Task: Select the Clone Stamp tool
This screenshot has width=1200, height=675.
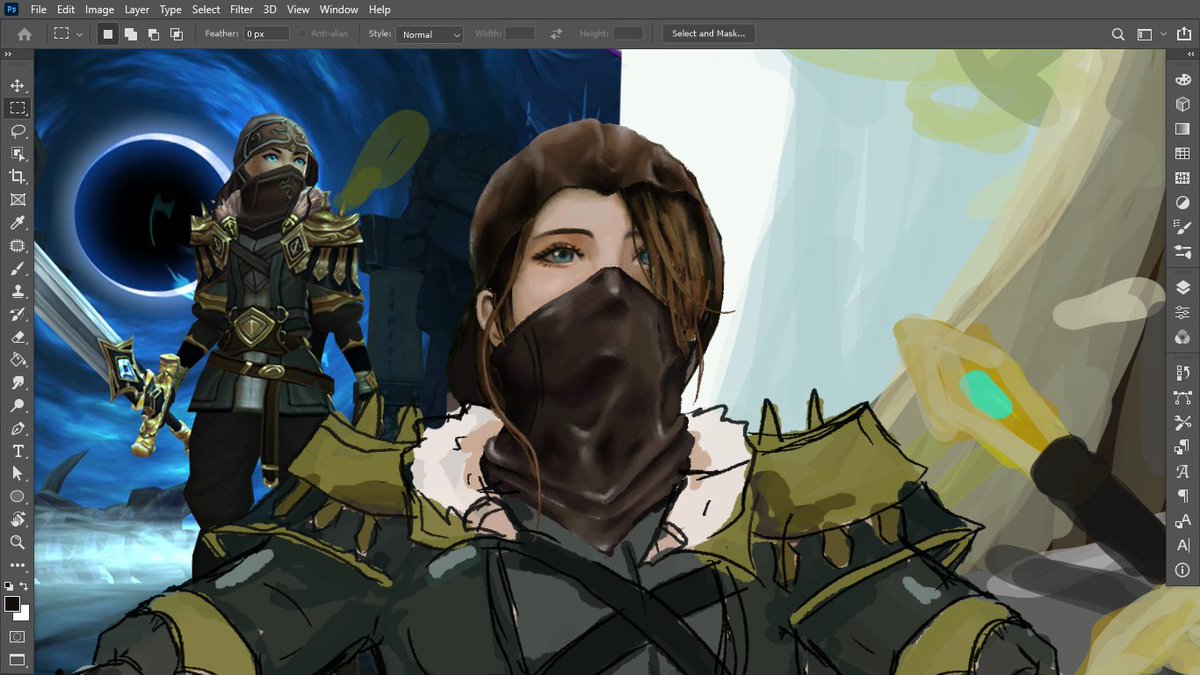Action: [17, 292]
